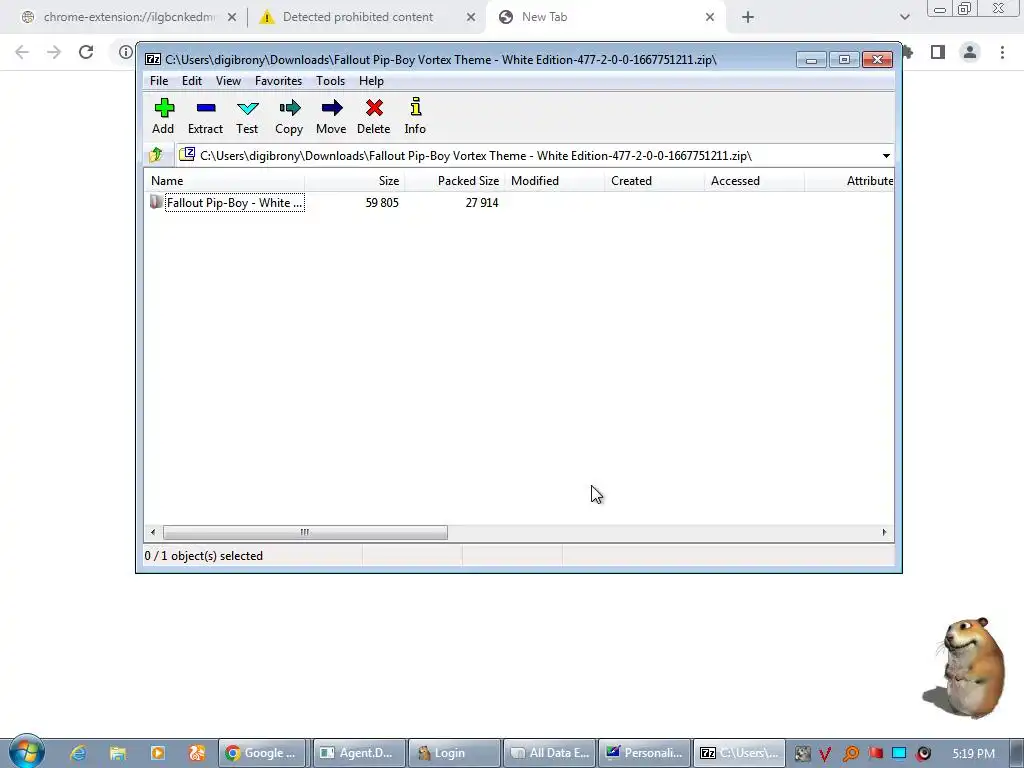
Task: Toggle the Chrome side panel icon
Action: click(938, 52)
